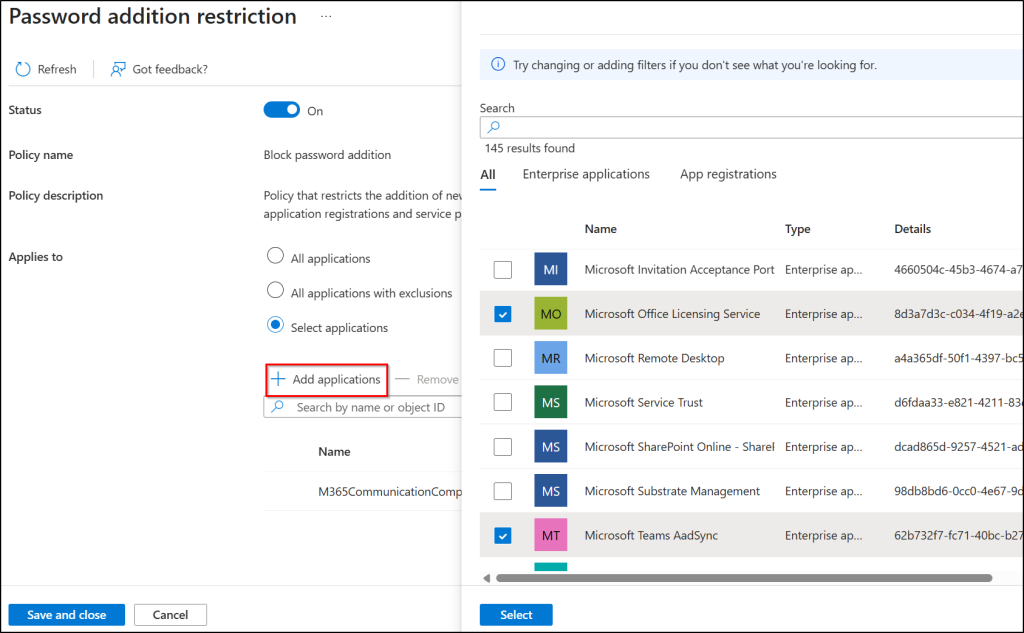Click the horizontal scrollbar in the application list
Viewport: 1024px width, 633px height.
743,578
